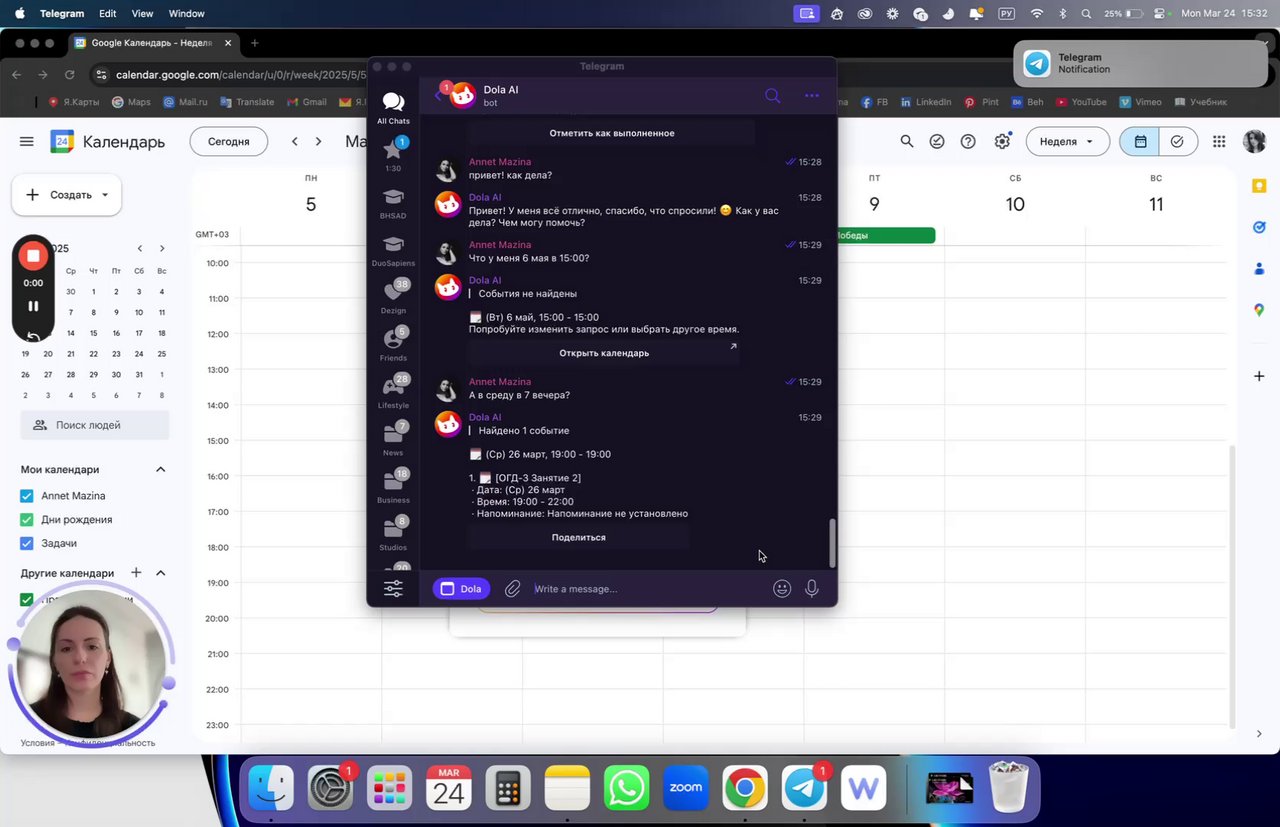Click the Telegram notification banner
The image size is (1280, 827).
pyautogui.click(x=1141, y=63)
